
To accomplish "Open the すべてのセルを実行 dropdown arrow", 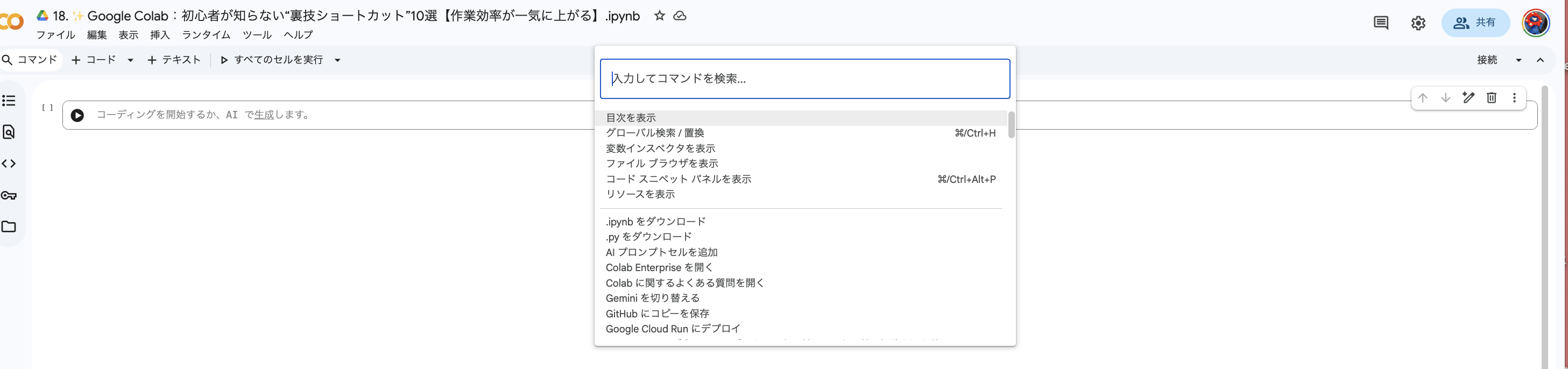I will (337, 60).
